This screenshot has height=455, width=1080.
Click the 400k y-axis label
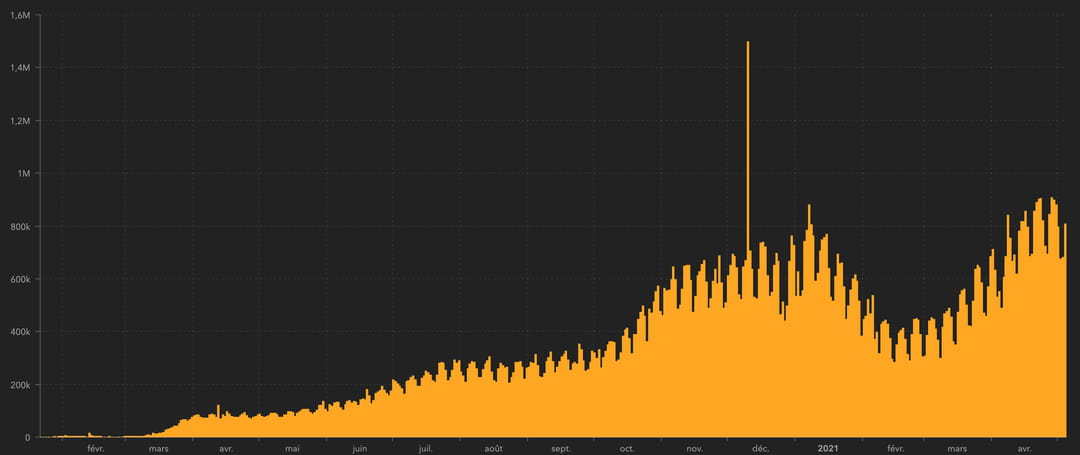[x=21, y=332]
